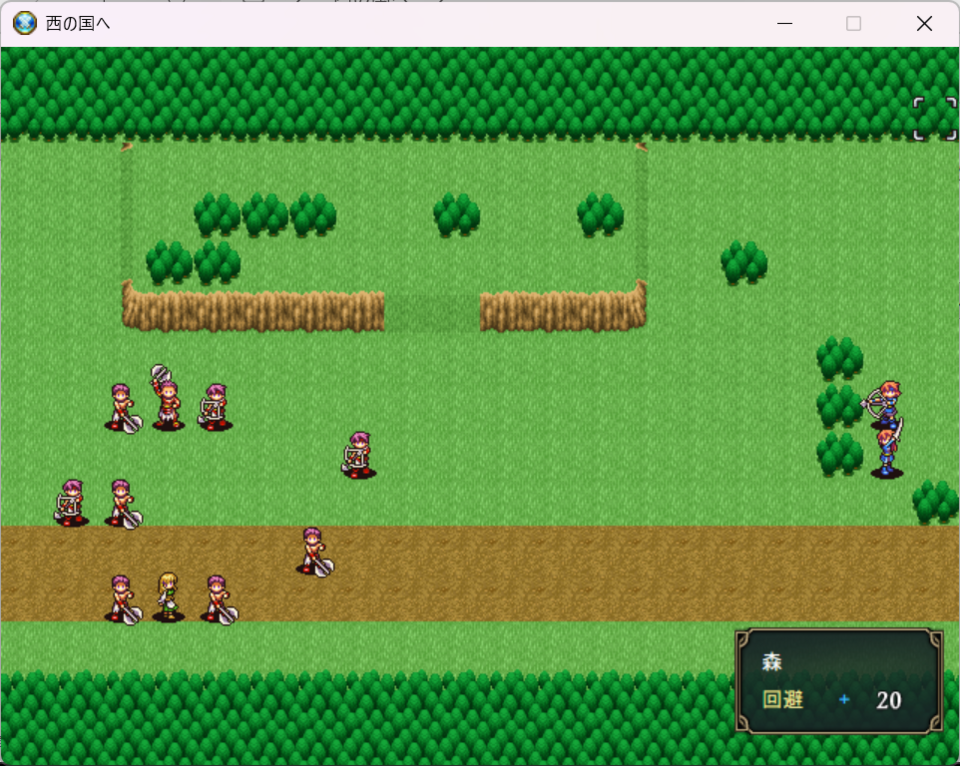The width and height of the screenshot is (960, 766).
Task: Select the axe enemy right of the blonde unit
Action: click(216, 598)
